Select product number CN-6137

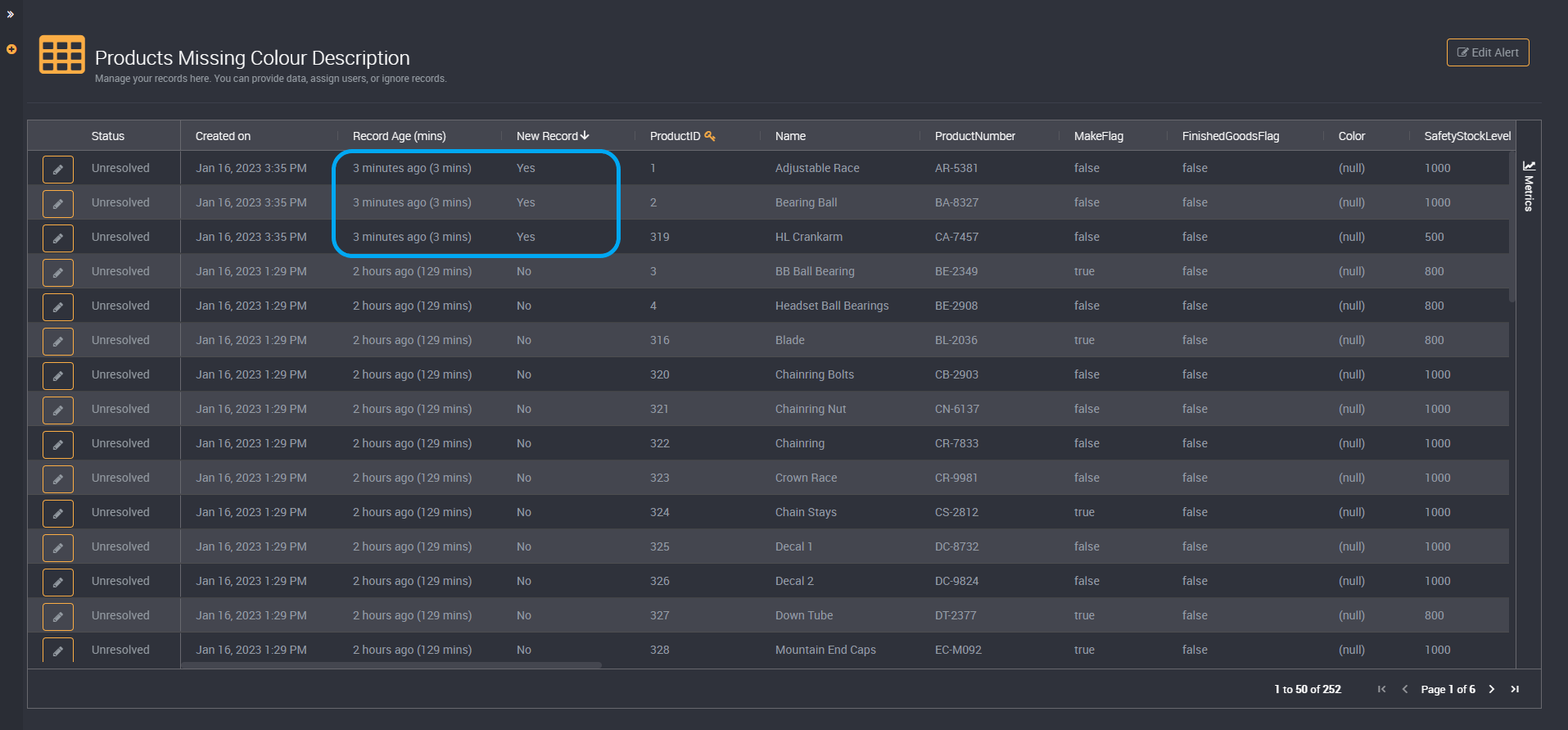point(956,409)
